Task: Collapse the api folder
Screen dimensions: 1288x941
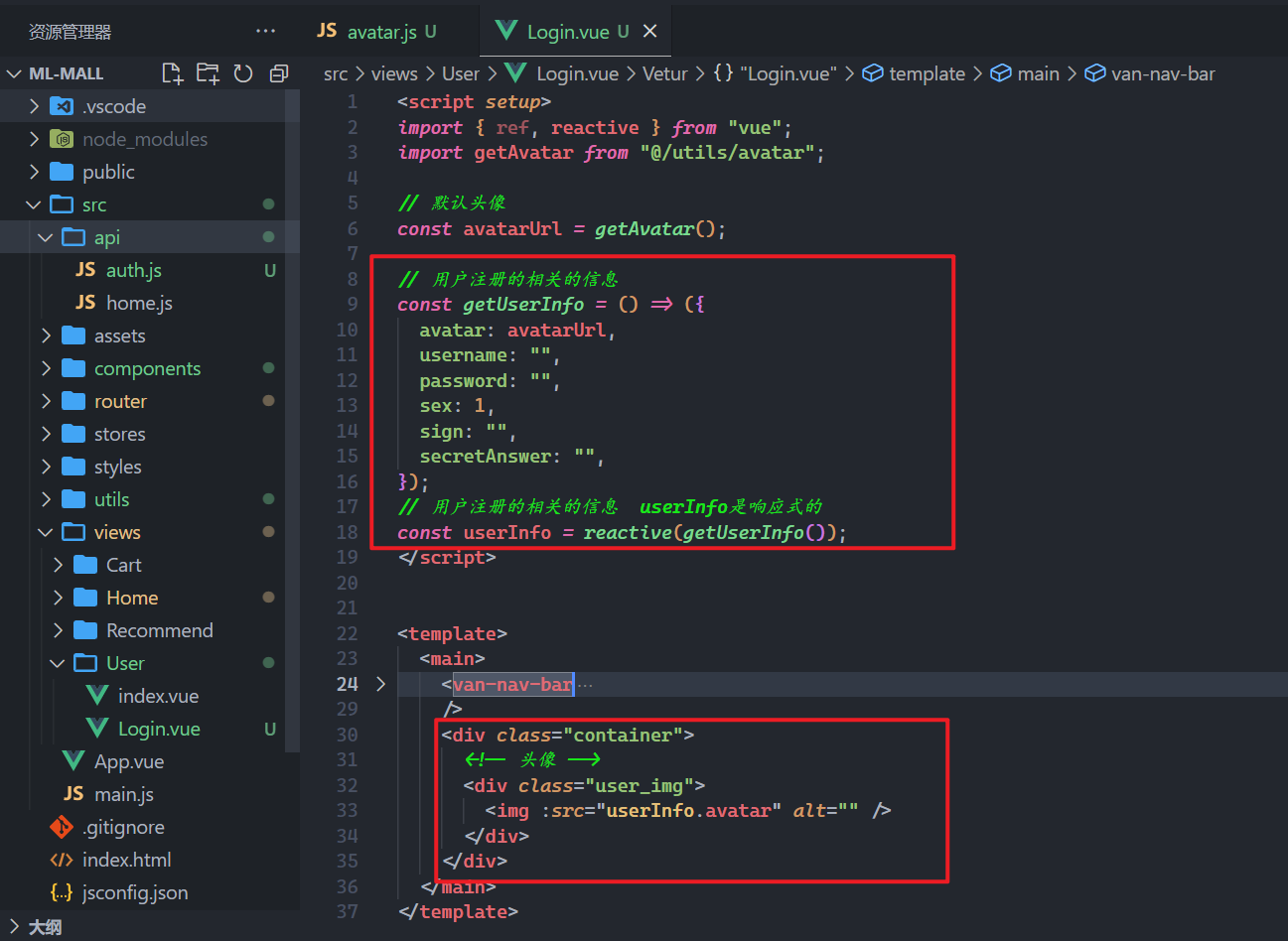Action: 46,237
